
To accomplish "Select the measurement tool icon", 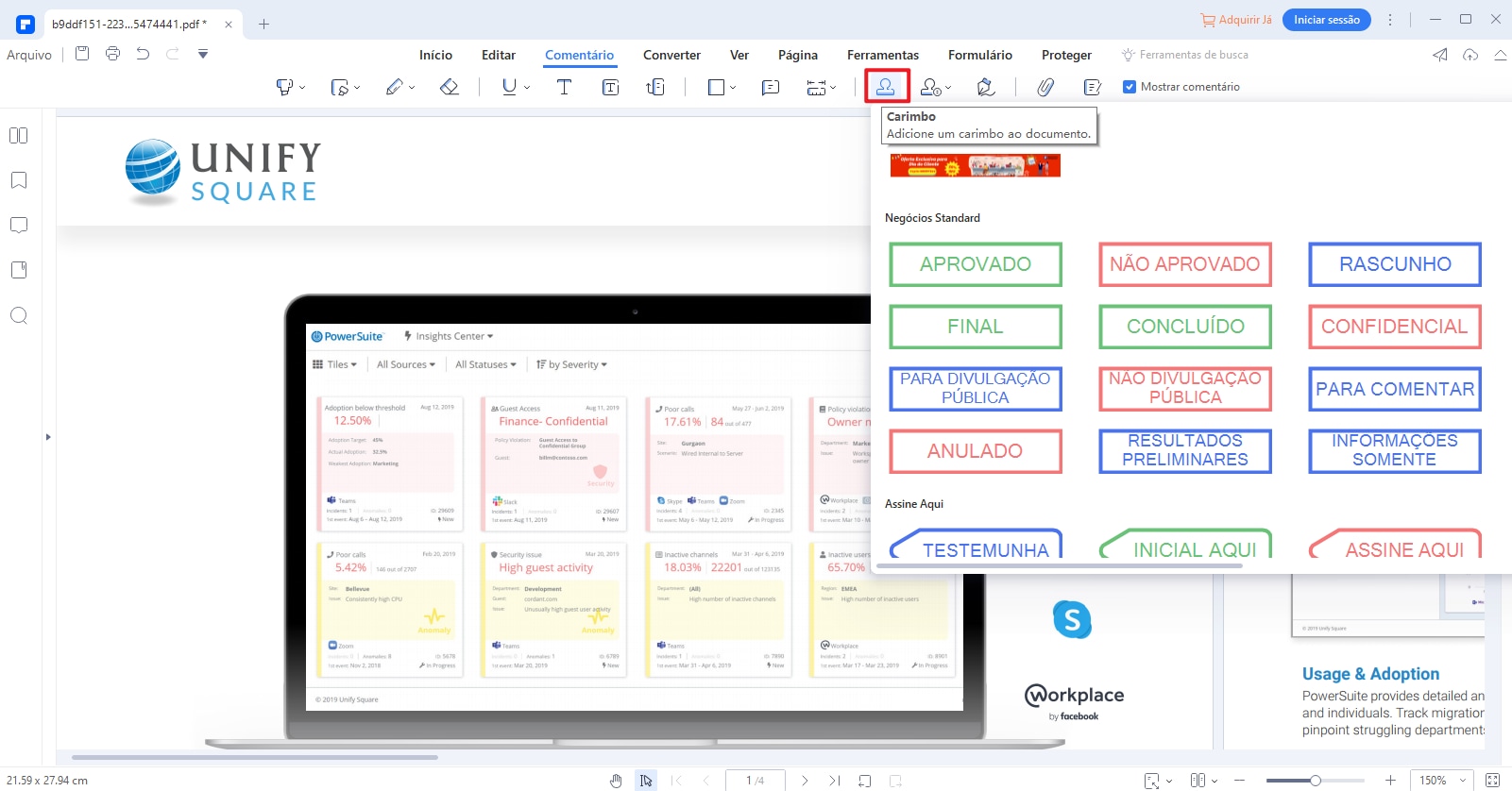I will [x=816, y=87].
